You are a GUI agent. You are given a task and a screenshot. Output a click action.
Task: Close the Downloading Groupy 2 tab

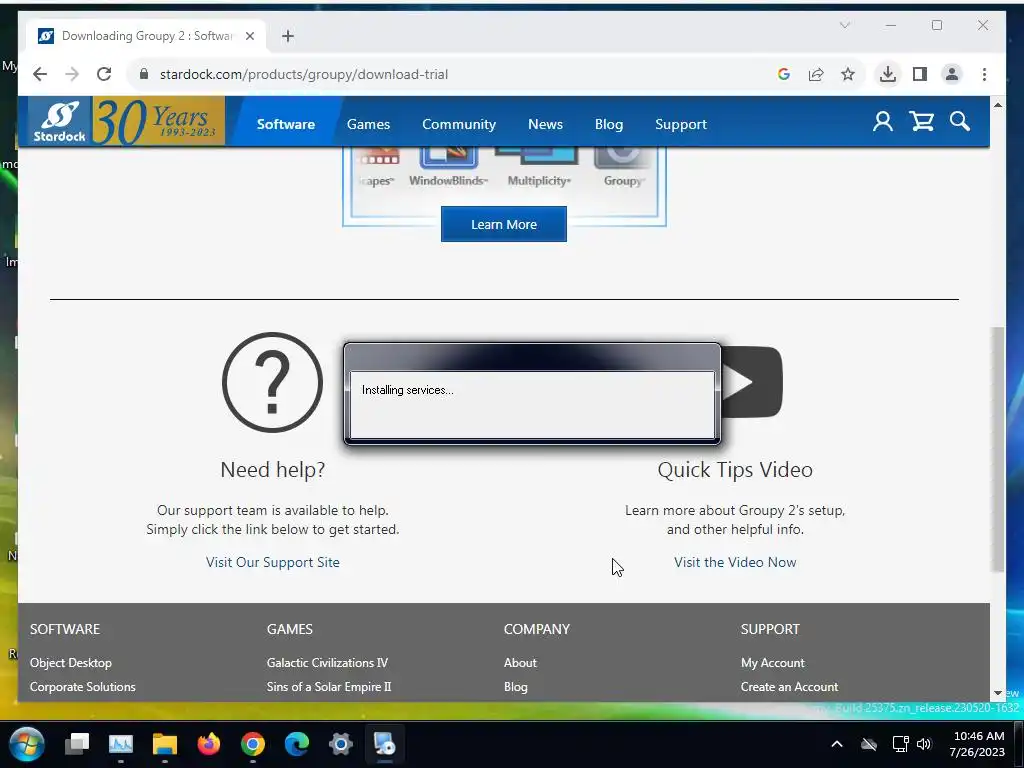point(249,36)
